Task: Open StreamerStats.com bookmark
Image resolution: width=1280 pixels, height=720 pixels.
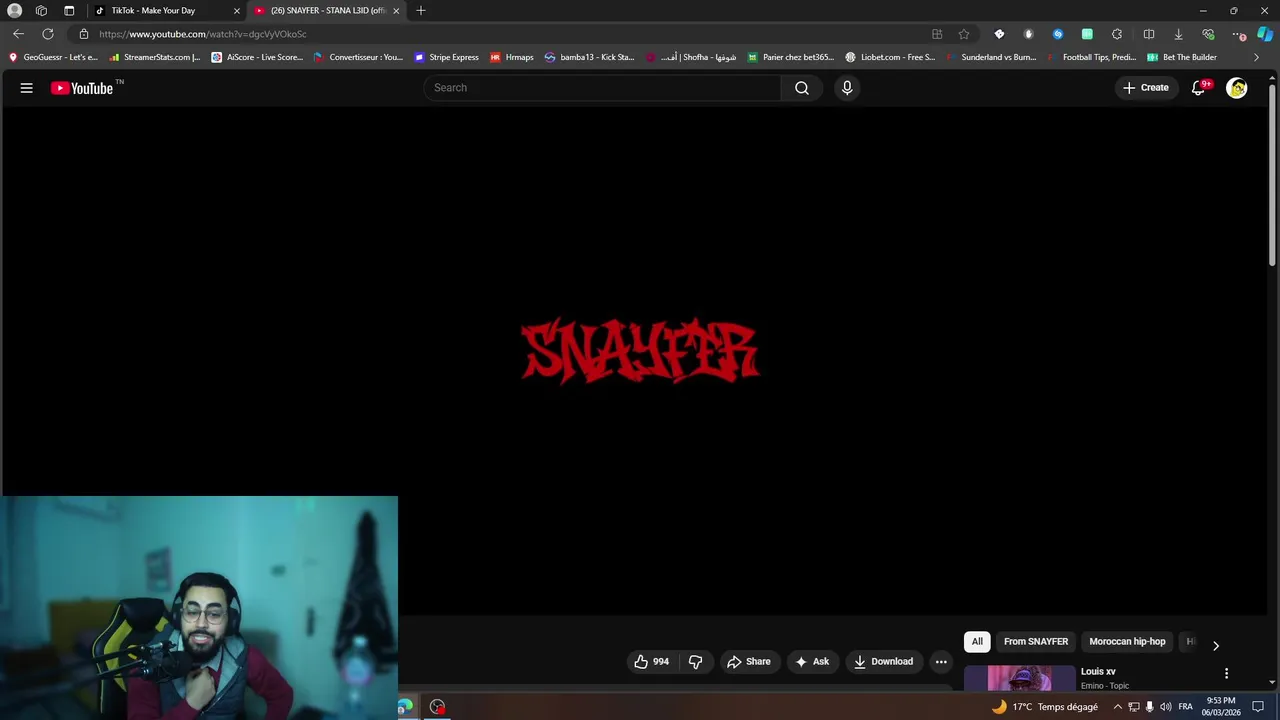Action: 155,57
